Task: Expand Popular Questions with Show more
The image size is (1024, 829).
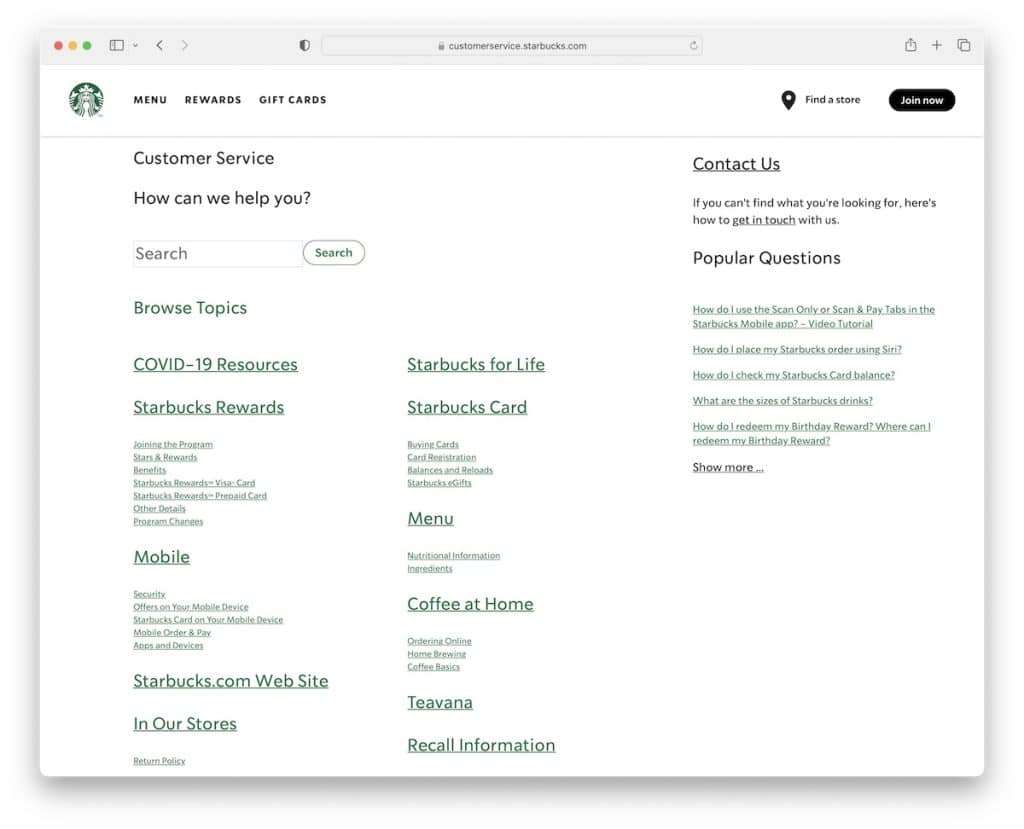Action: [728, 468]
